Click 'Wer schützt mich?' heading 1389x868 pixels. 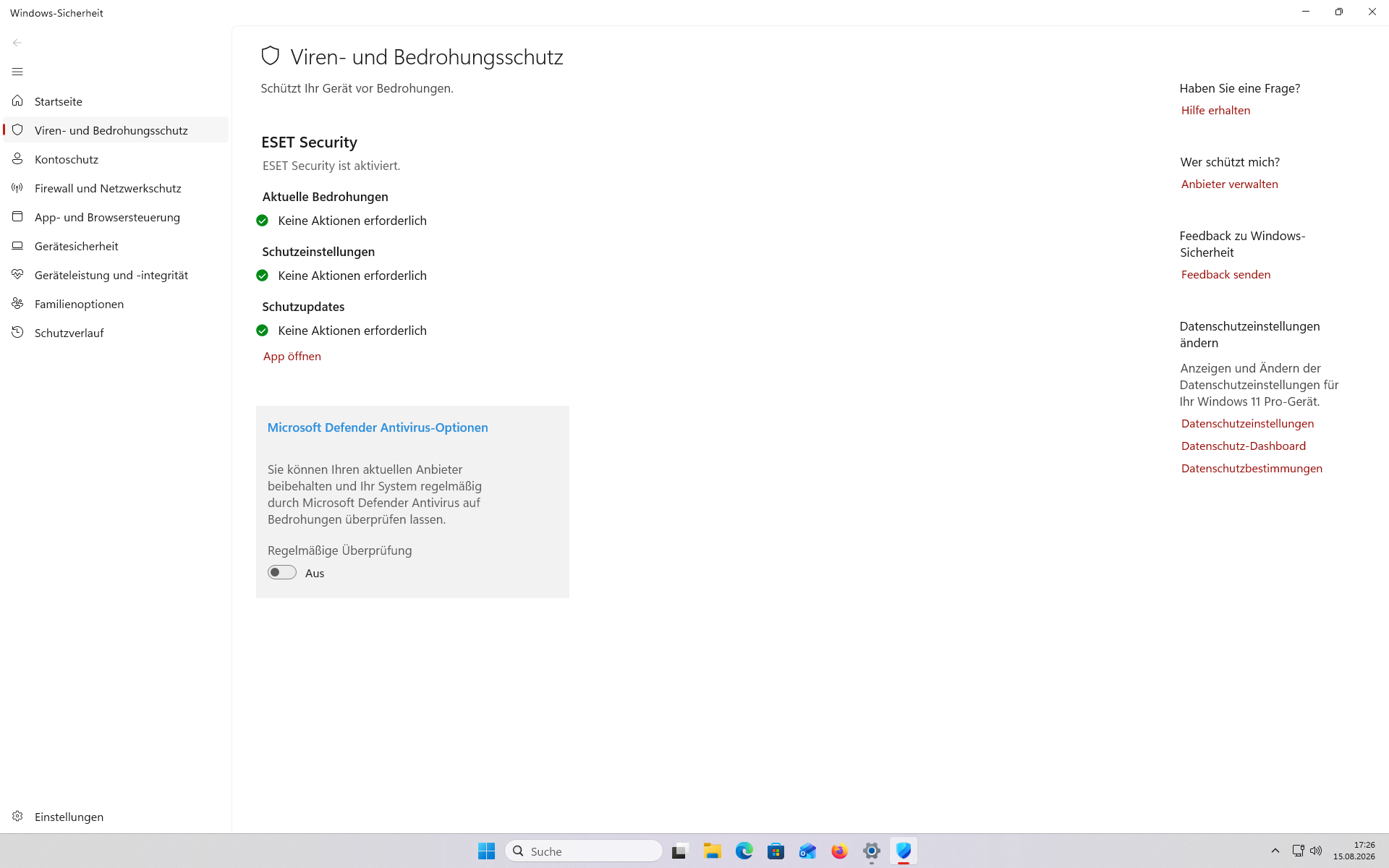tap(1230, 162)
